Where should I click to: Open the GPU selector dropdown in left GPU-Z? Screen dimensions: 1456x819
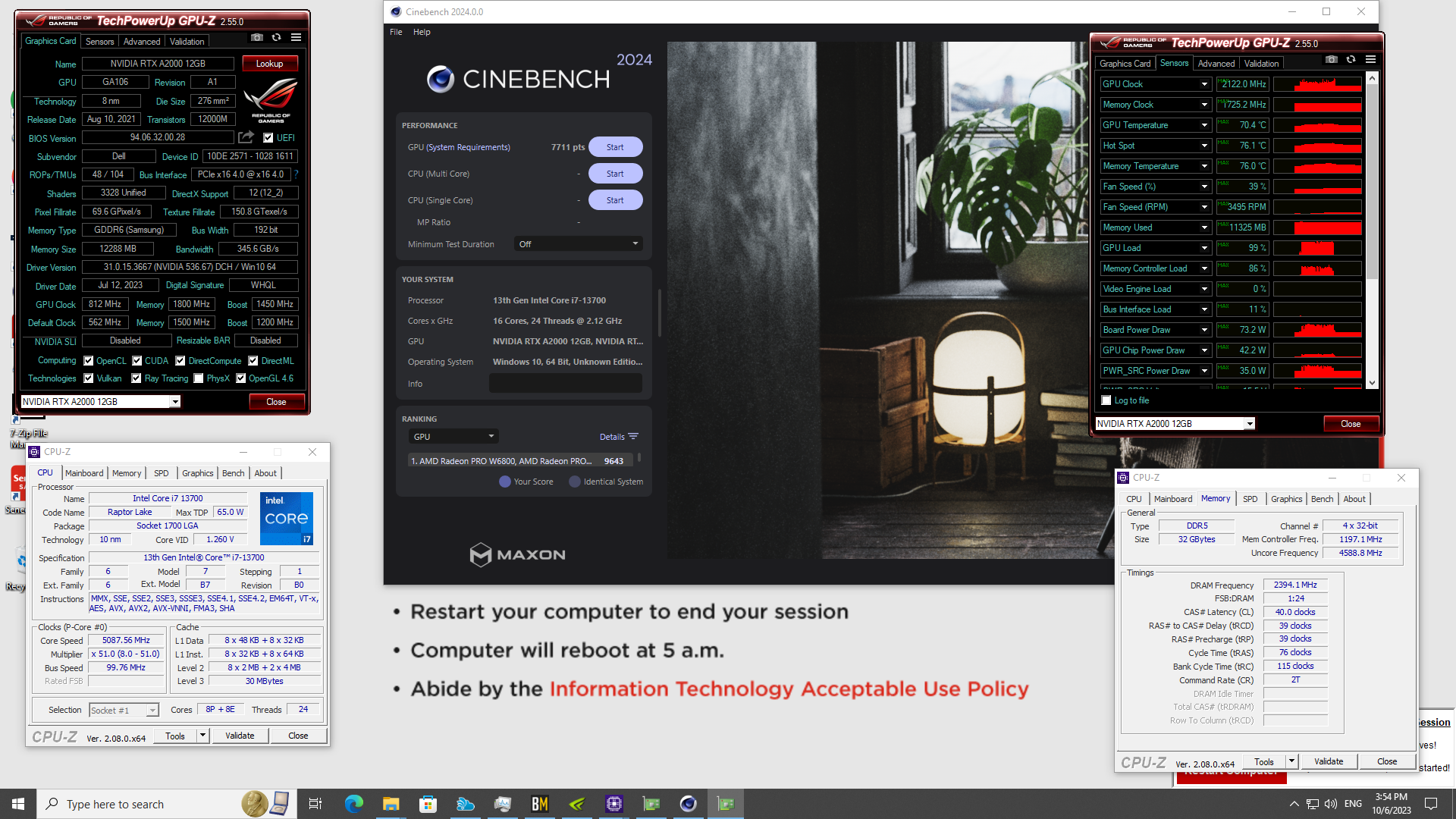point(176,402)
